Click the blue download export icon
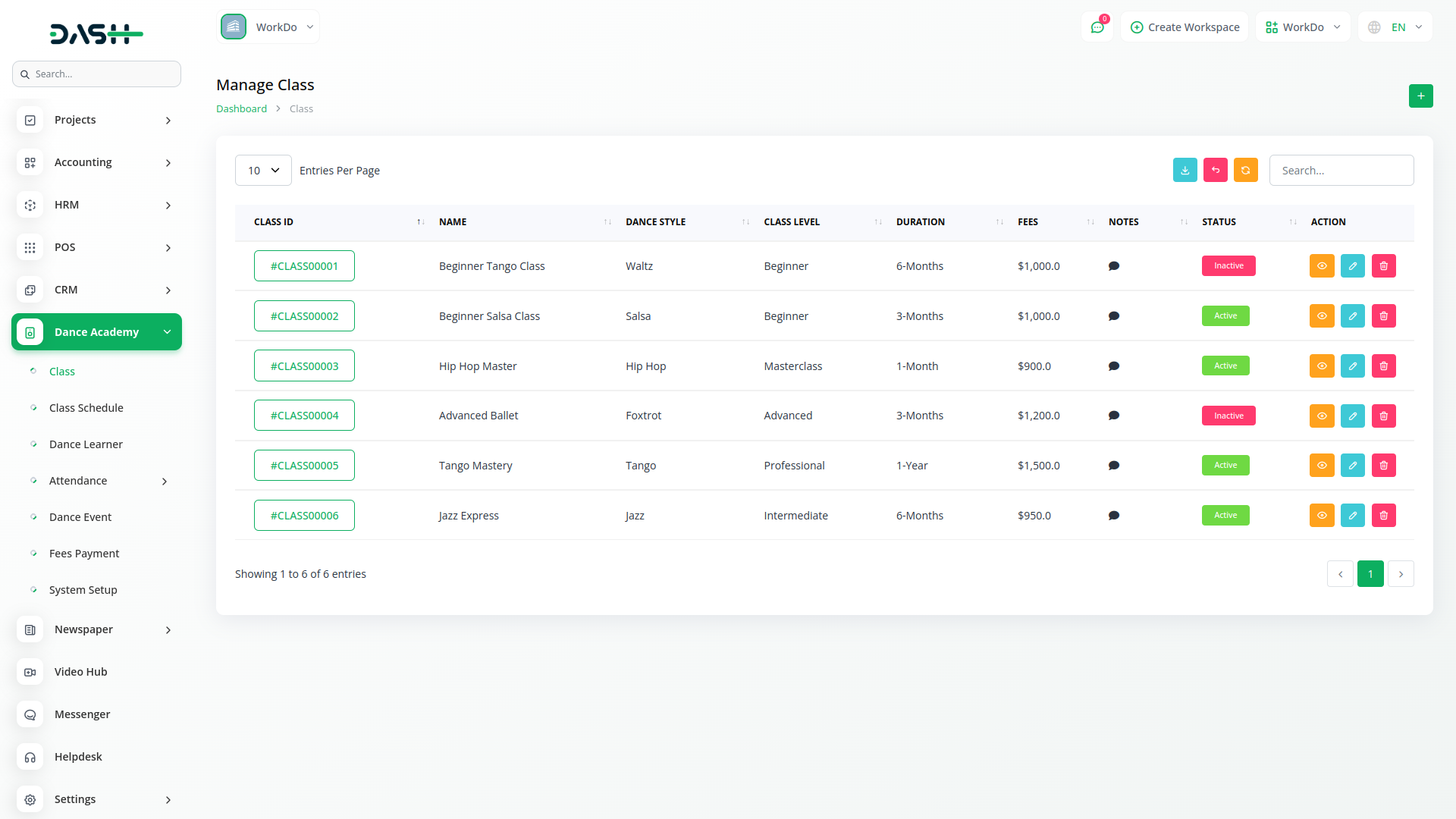Screen dimensions: 1456x819 click(x=1185, y=170)
